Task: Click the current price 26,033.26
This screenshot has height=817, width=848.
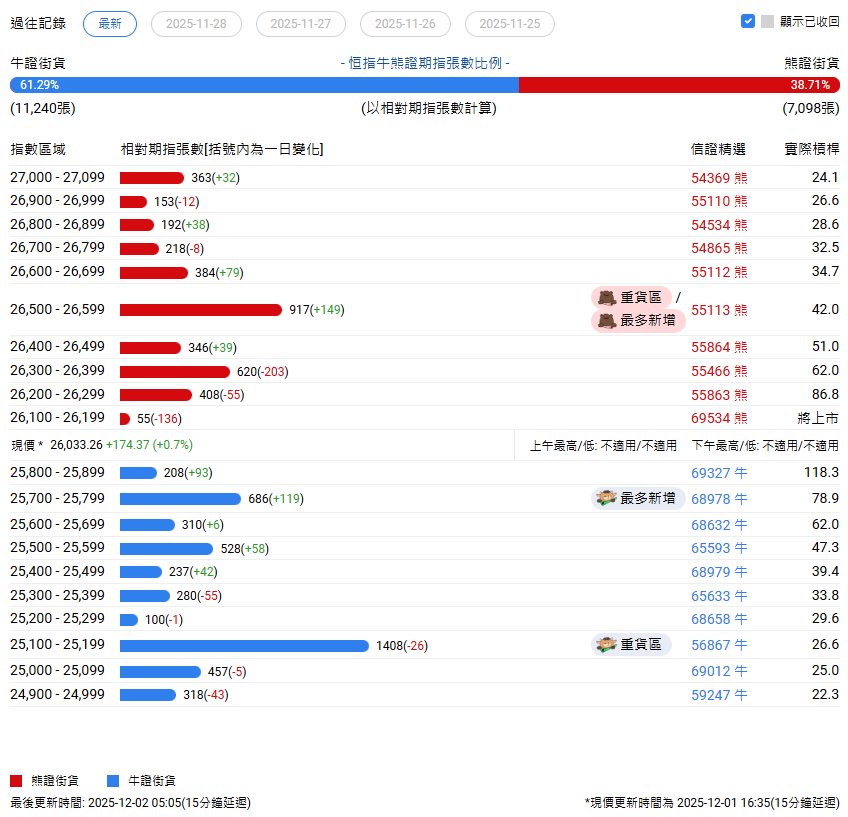Action: point(76,445)
